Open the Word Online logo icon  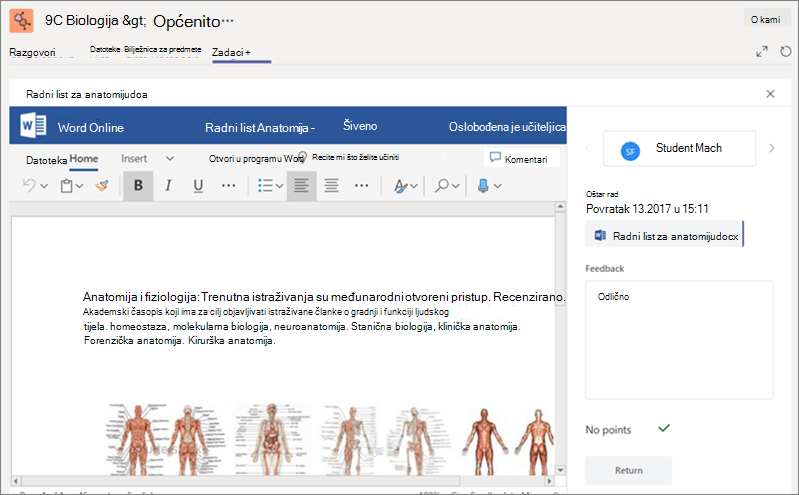tap(33, 125)
